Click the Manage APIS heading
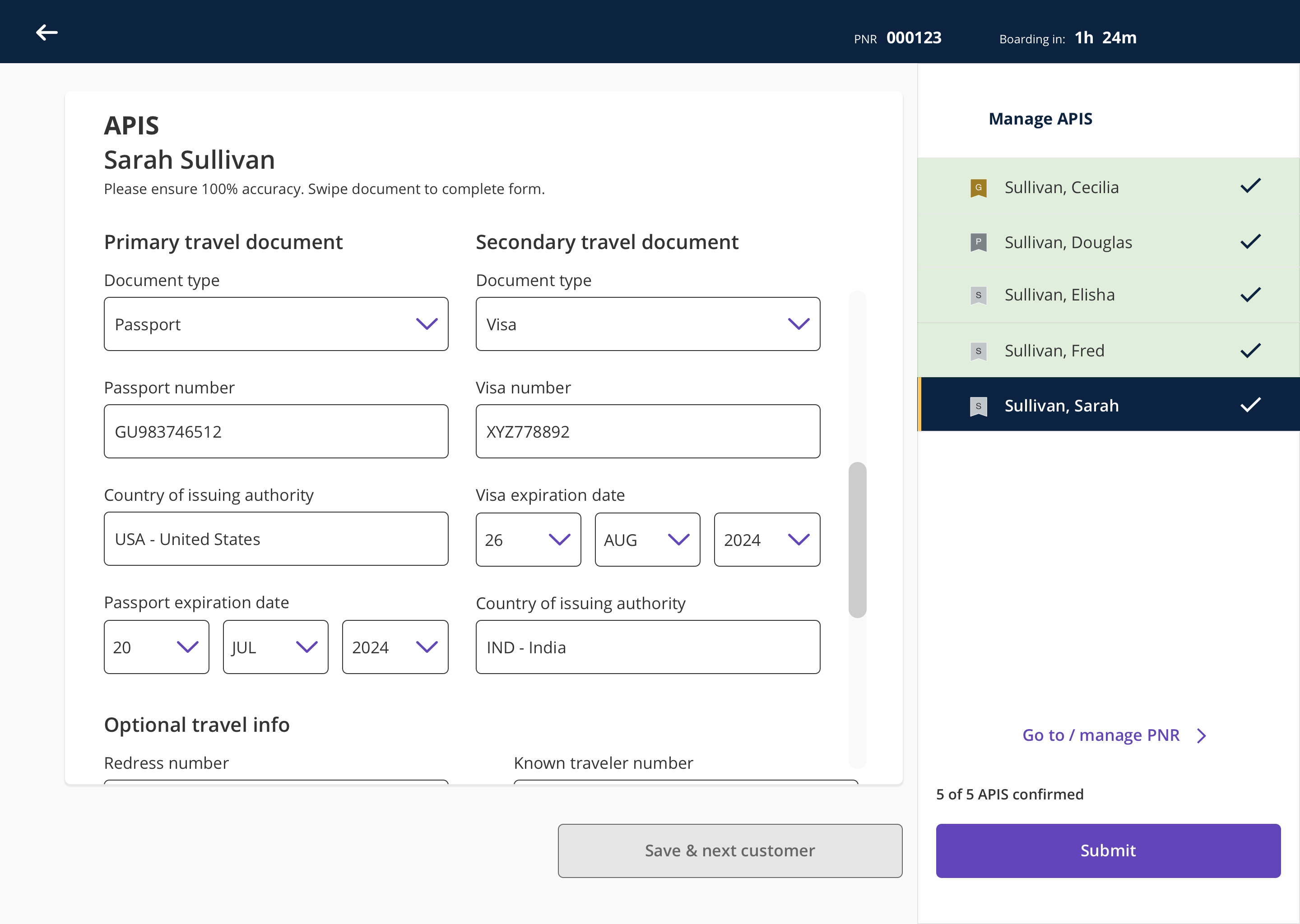1300x924 pixels. point(1040,119)
